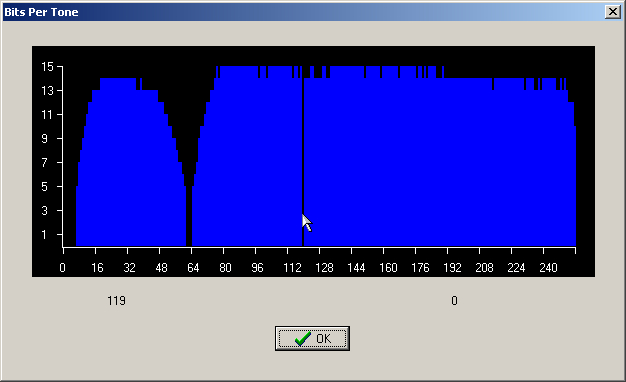Close the Bits Per Tone window

(x=612, y=12)
